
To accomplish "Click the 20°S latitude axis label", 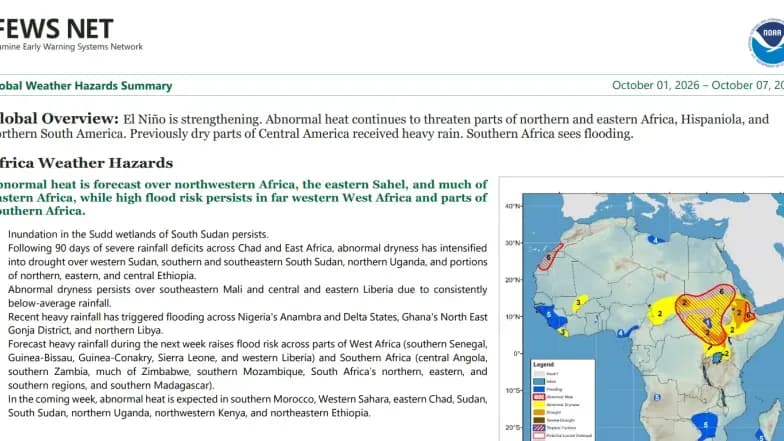I will (x=512, y=428).
